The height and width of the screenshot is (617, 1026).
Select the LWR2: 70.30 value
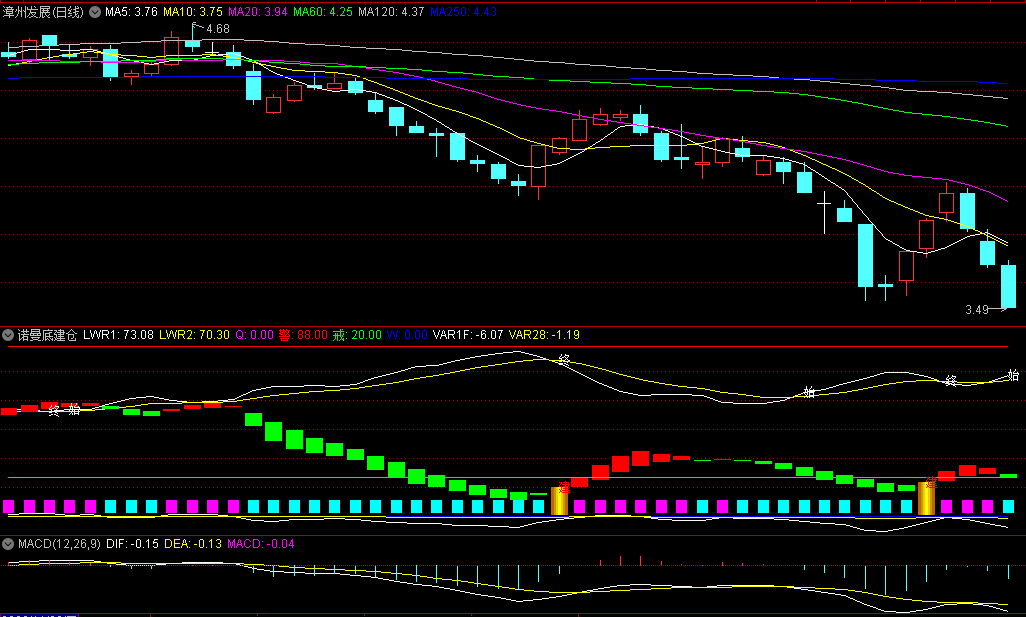pyautogui.click(x=194, y=335)
